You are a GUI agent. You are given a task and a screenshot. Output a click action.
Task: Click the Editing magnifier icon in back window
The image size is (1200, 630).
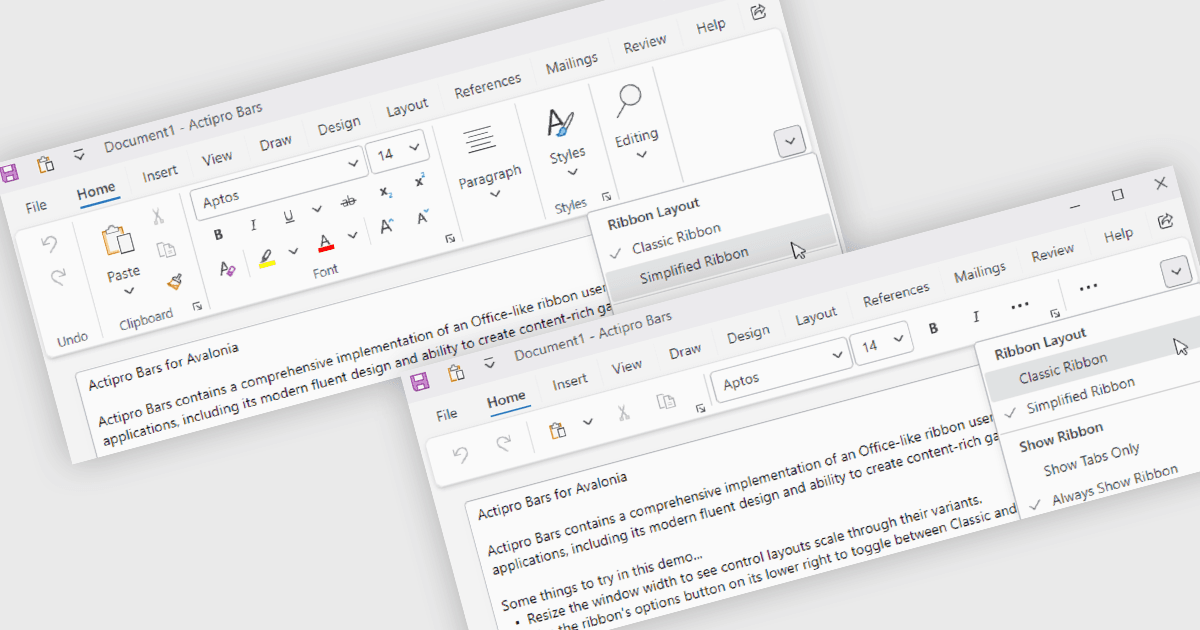628,99
